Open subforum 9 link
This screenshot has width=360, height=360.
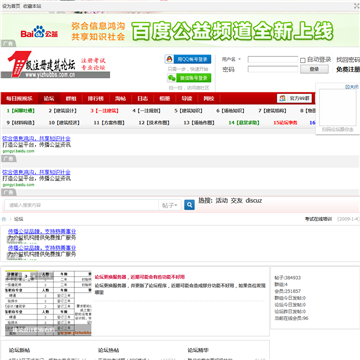point(21,123)
